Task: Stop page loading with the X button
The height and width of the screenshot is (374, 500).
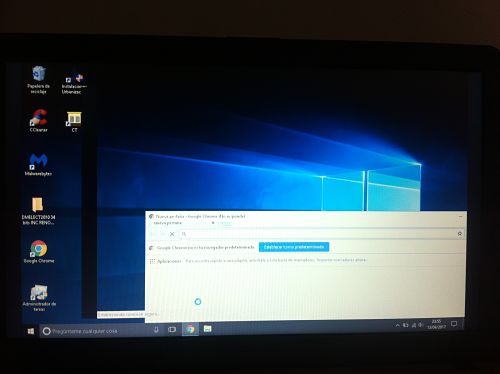Action: tap(172, 234)
